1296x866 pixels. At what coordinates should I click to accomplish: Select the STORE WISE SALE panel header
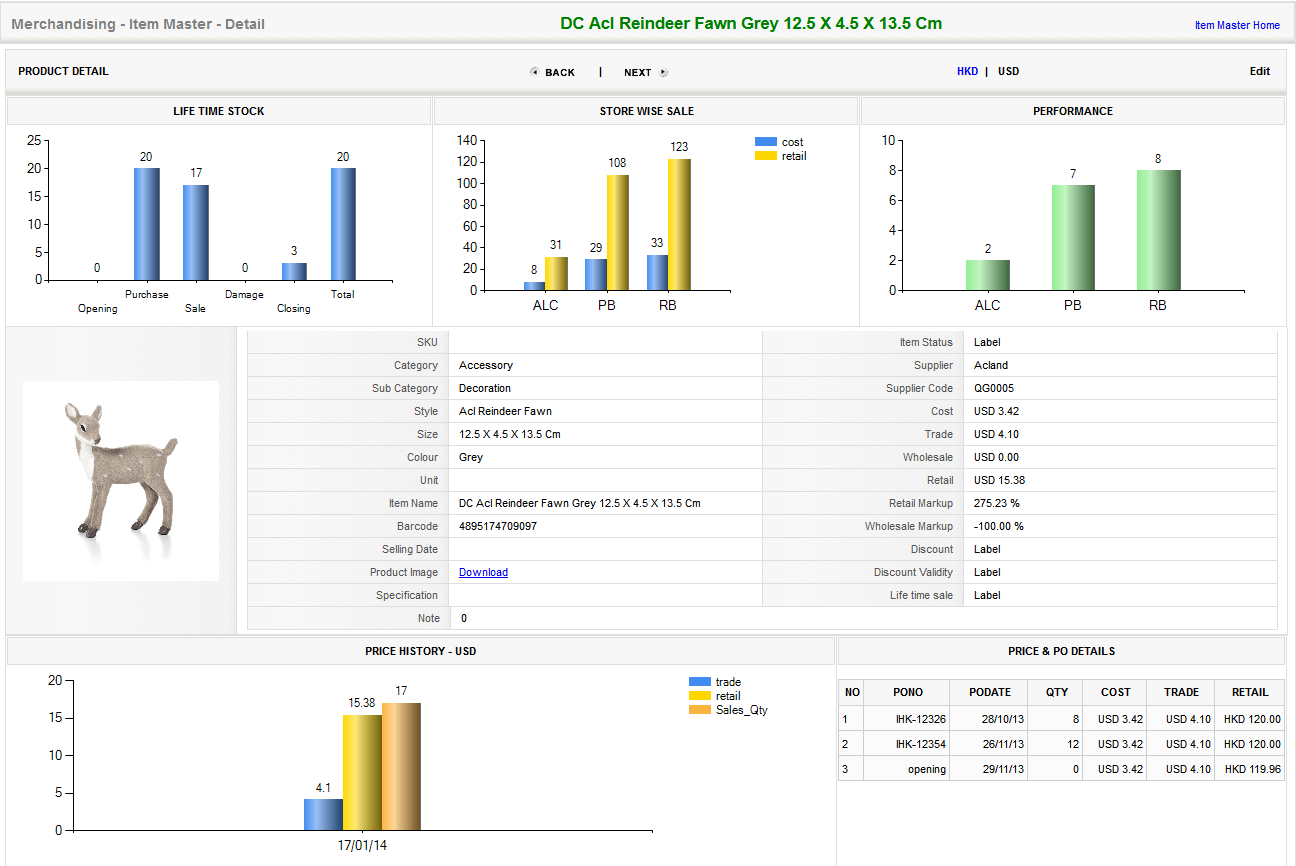point(646,111)
